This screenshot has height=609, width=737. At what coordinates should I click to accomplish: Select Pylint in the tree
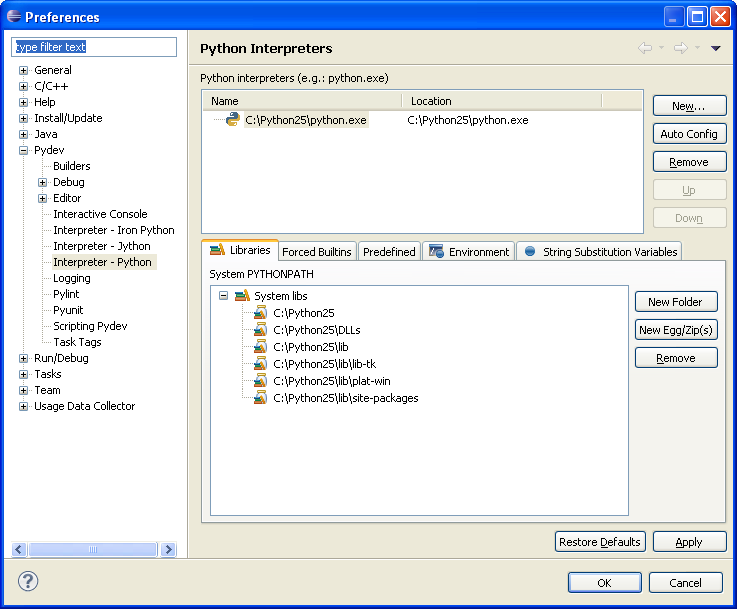point(66,294)
